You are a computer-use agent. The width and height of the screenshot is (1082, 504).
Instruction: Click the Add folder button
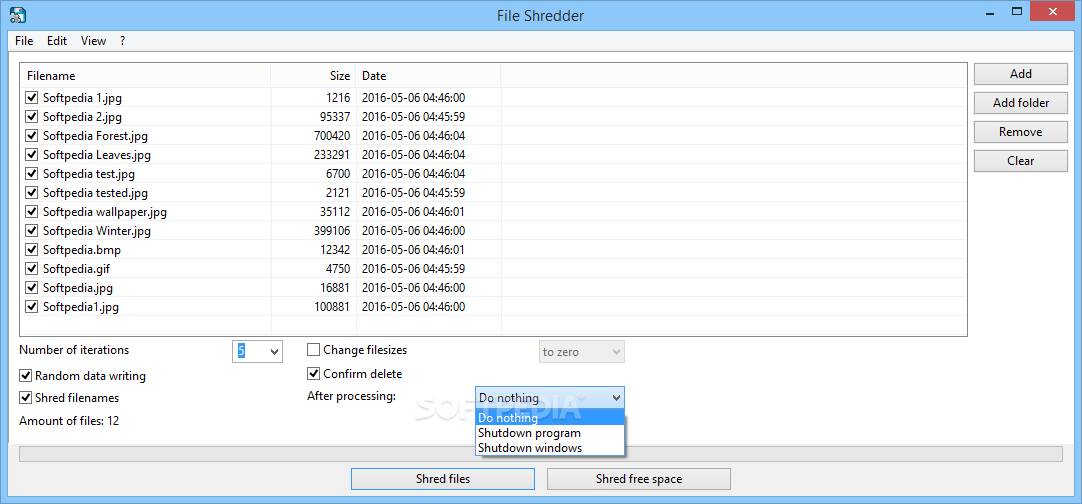point(1021,103)
